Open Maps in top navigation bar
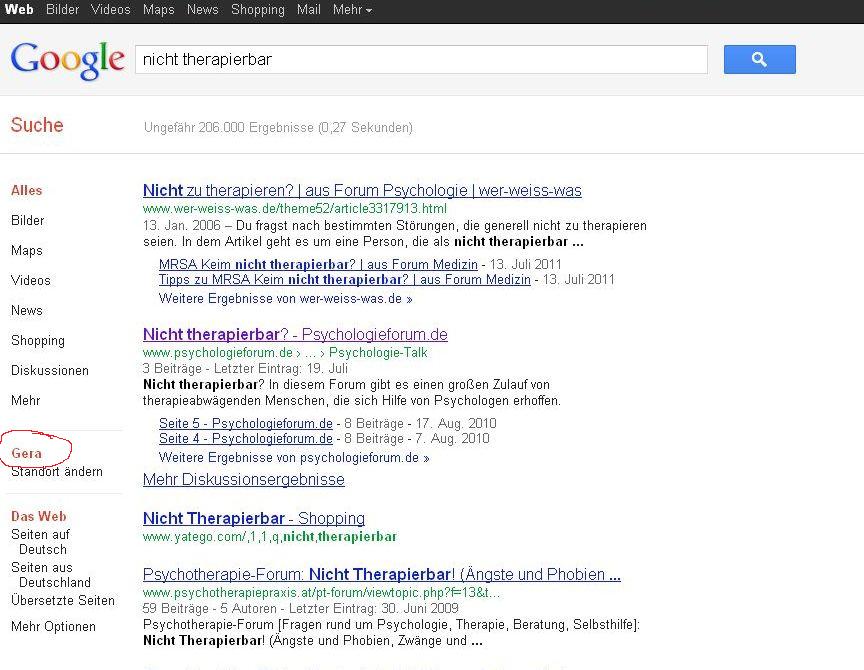This screenshot has width=864, height=670. [158, 9]
